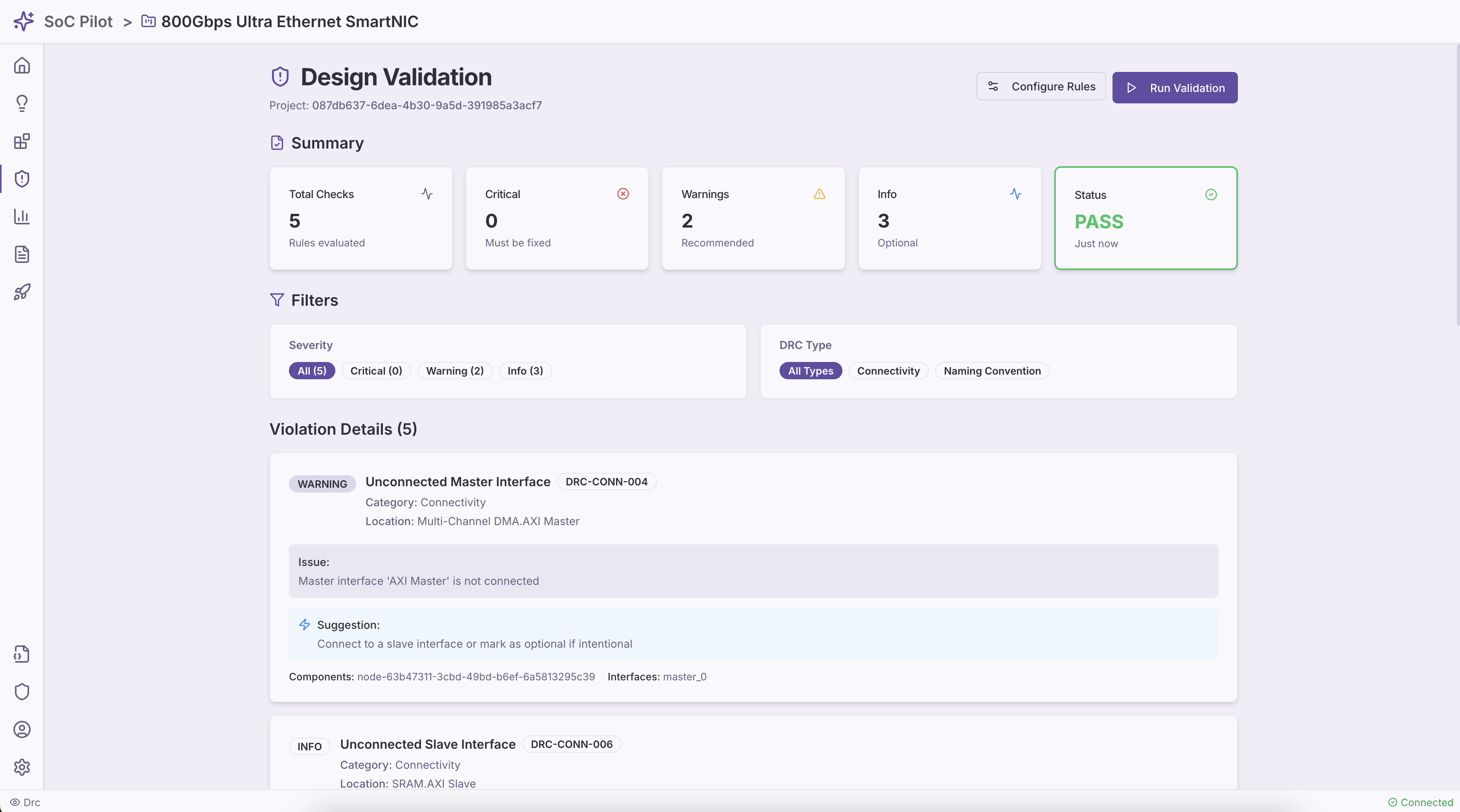Select the Naming Convention filter chip
The height and width of the screenshot is (812, 1460).
[x=991, y=371]
